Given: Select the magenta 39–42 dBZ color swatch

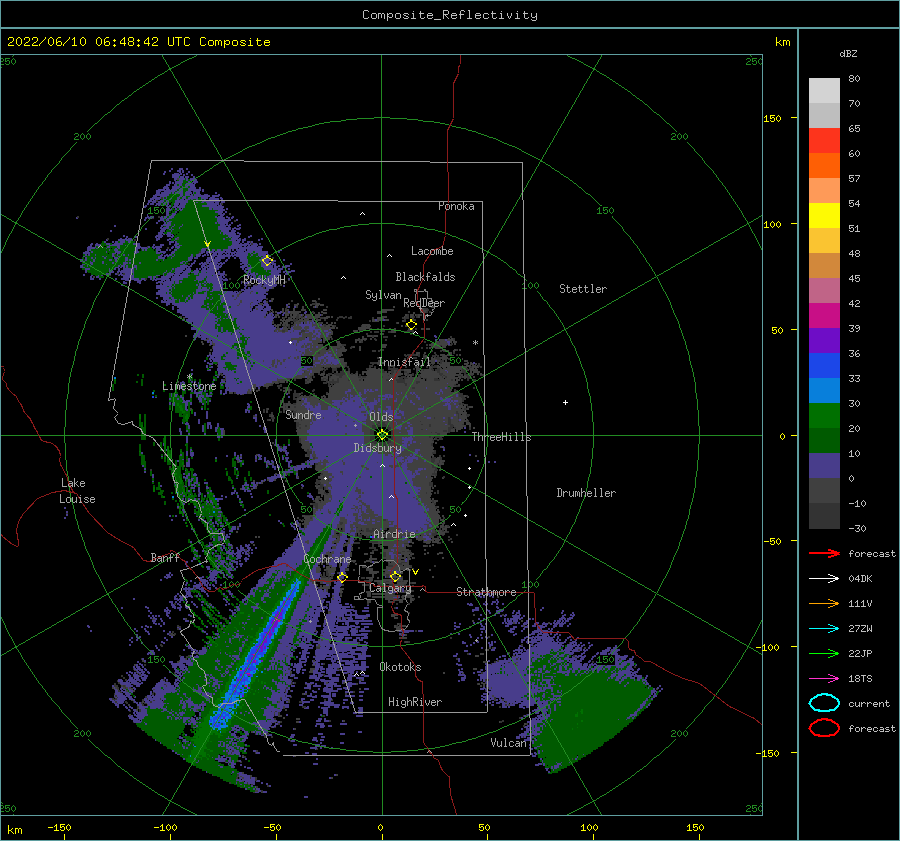Looking at the screenshot, I should tap(824, 316).
